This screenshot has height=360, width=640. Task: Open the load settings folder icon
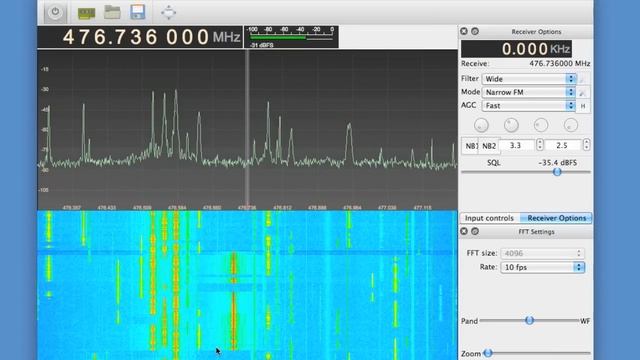[112, 12]
